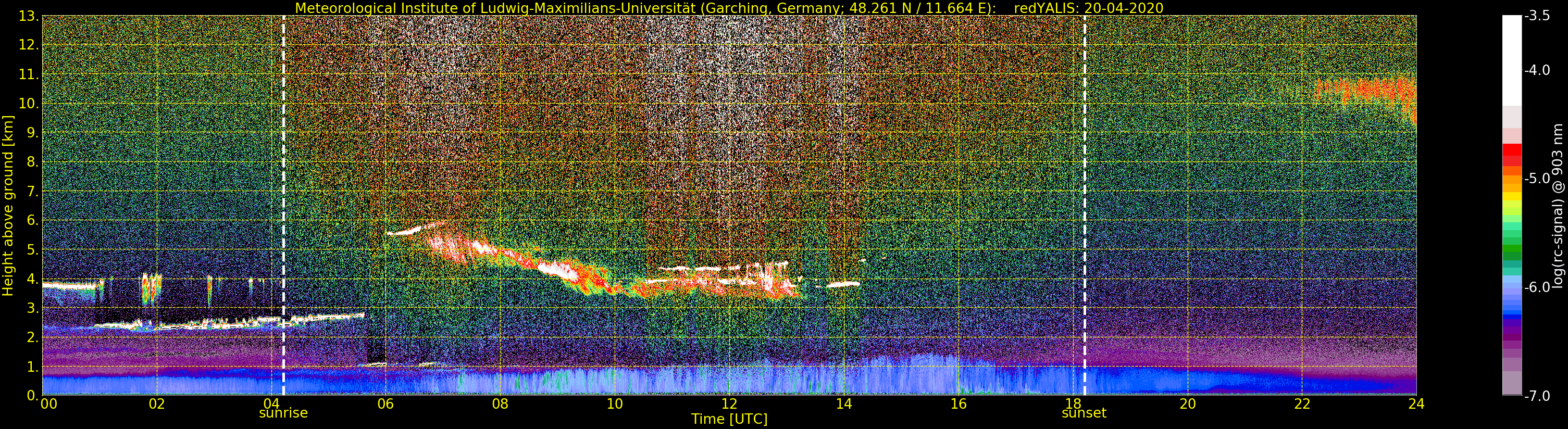Image resolution: width=1568 pixels, height=429 pixels.
Task: Click the 5. height axis label
Action: tap(33, 249)
